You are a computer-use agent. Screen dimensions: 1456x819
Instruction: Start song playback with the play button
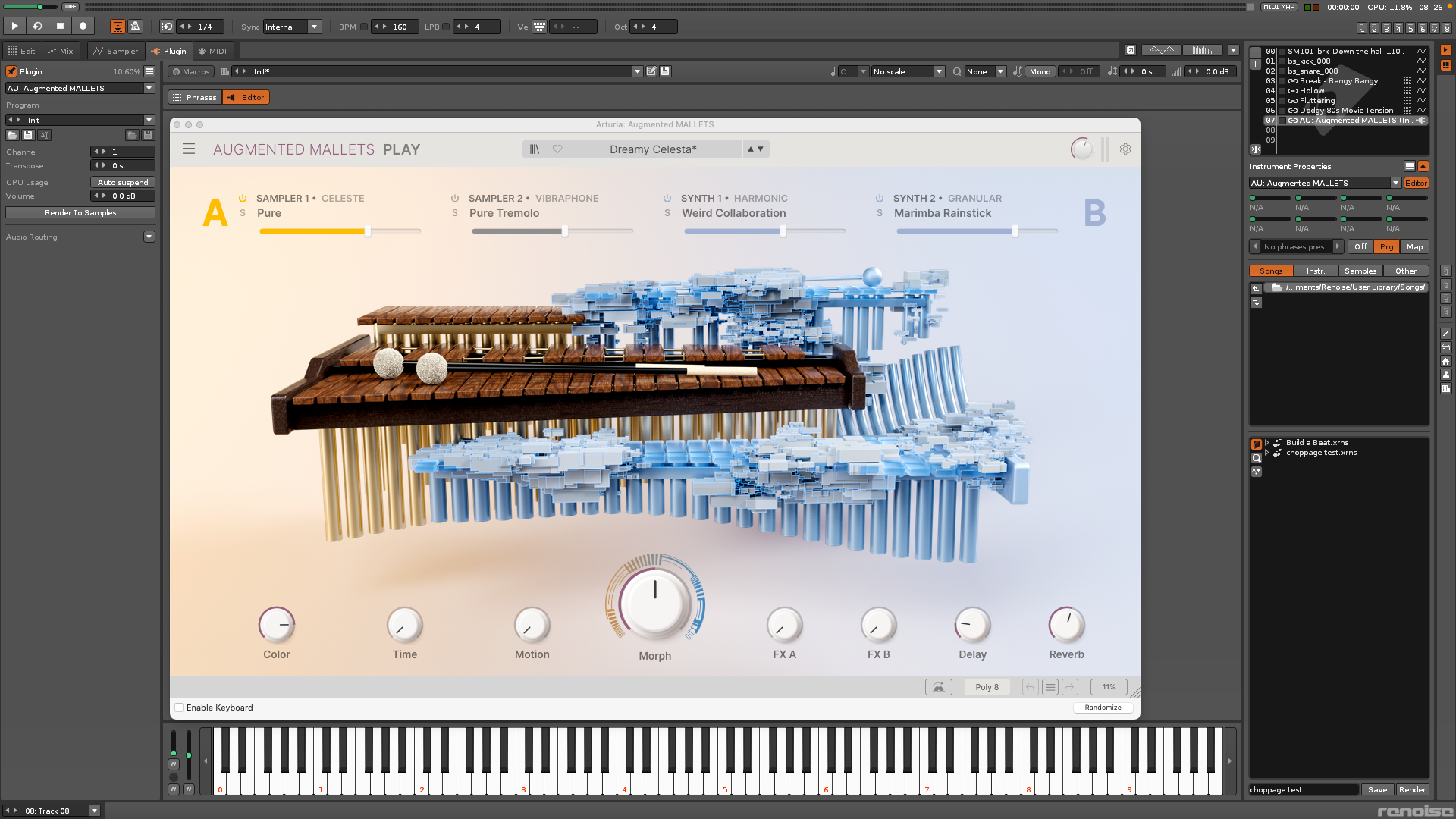point(14,26)
